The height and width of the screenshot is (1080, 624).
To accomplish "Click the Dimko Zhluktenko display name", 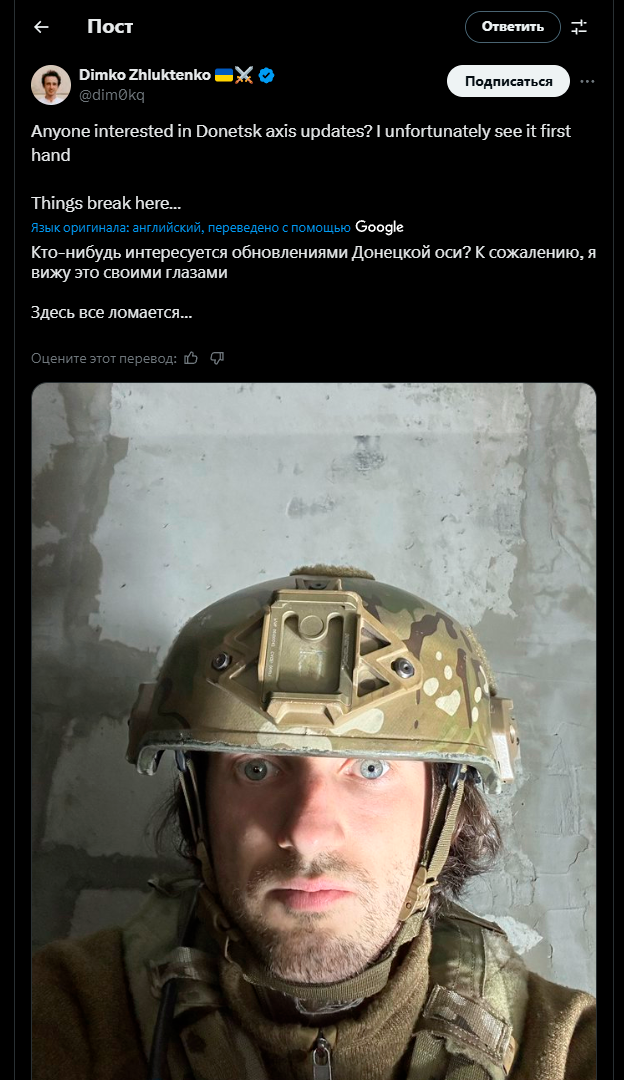I will pyautogui.click(x=145, y=75).
